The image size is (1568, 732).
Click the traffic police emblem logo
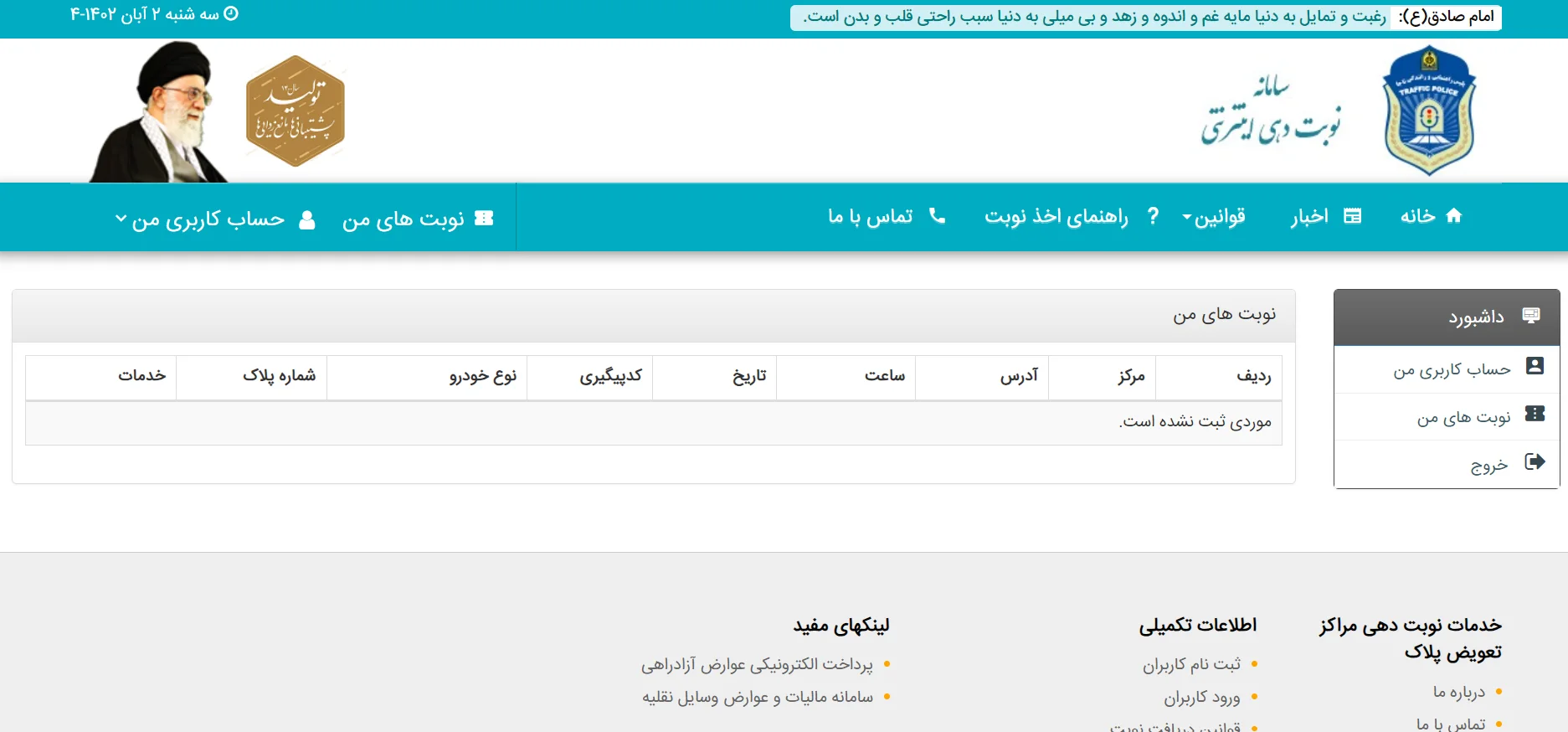[x=1429, y=111]
